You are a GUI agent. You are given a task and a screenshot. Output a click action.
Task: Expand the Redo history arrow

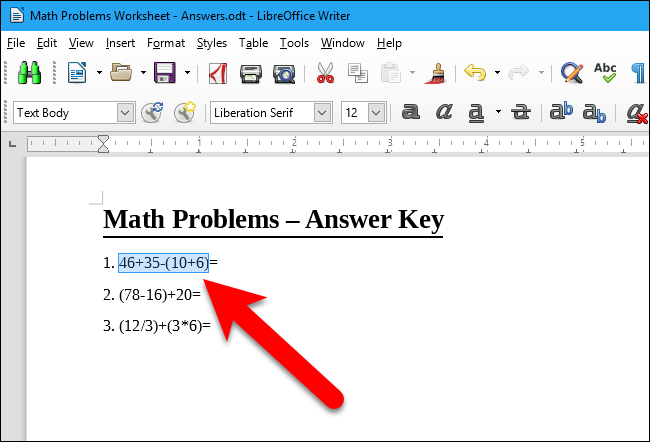pyautogui.click(x=541, y=73)
